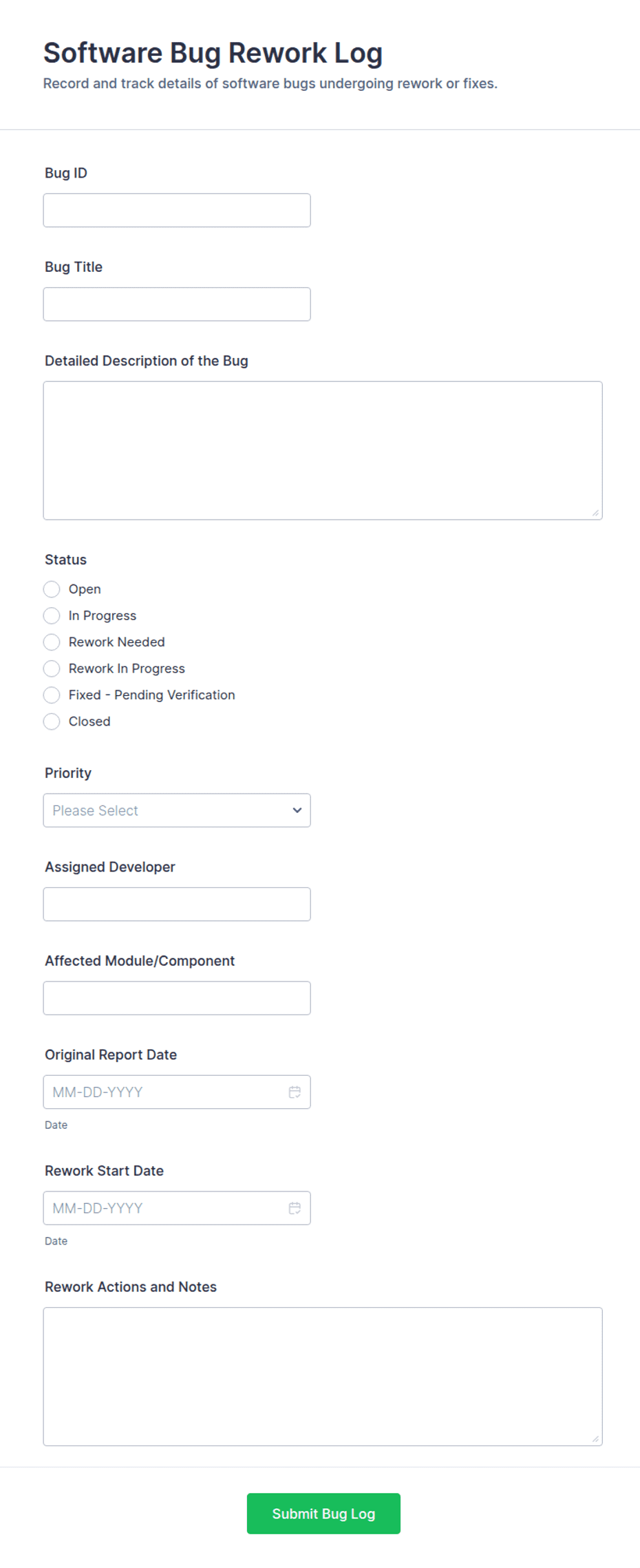Pick Fixed - Pending Verification status
This screenshot has height=1568, width=640.
click(x=52, y=695)
